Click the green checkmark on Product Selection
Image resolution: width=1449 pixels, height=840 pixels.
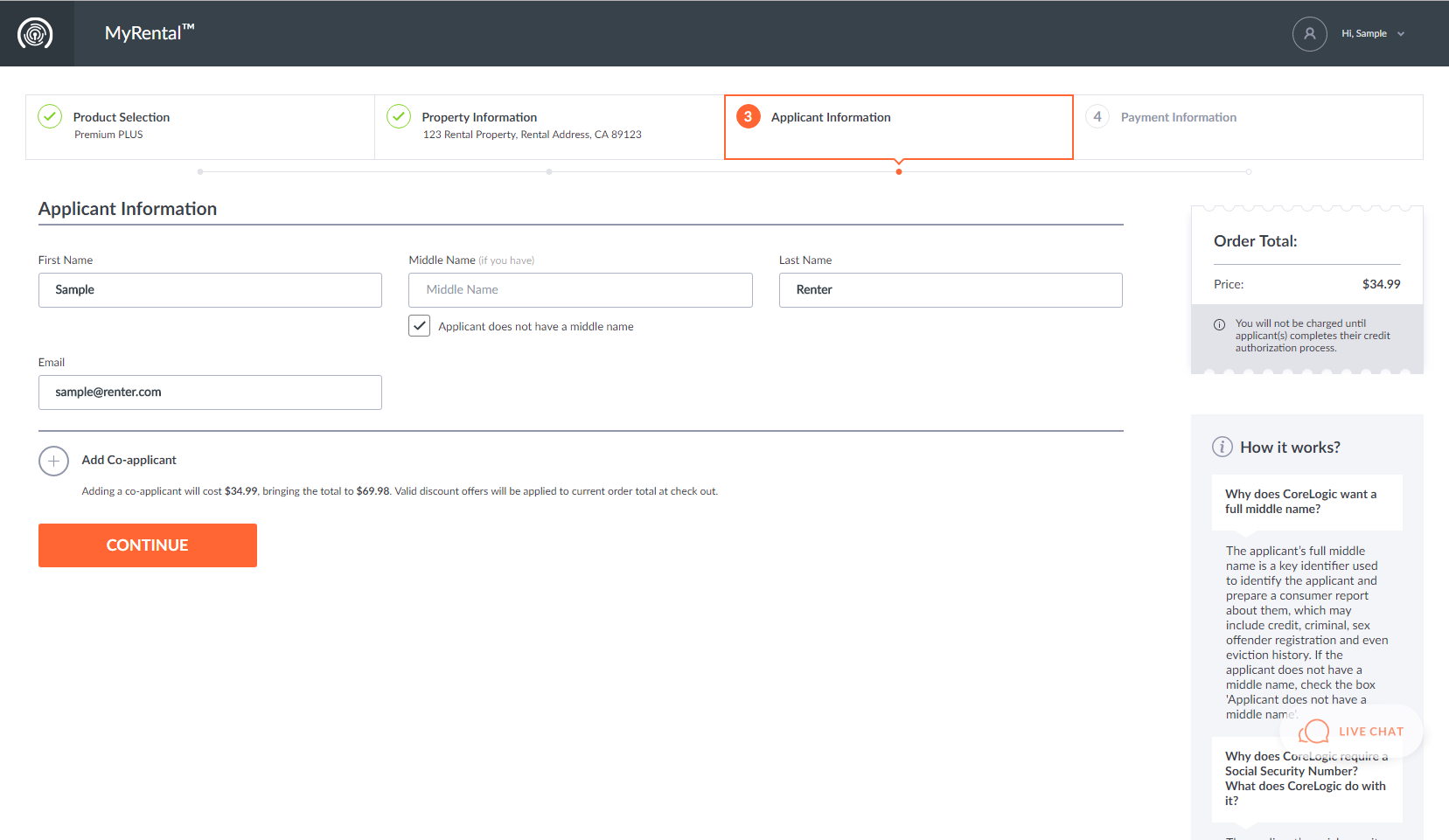50,115
